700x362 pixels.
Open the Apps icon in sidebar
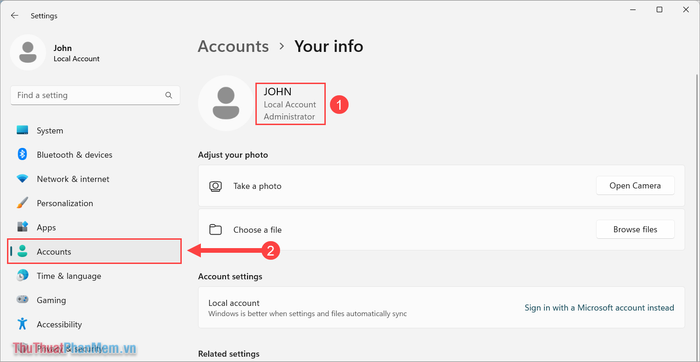point(22,227)
